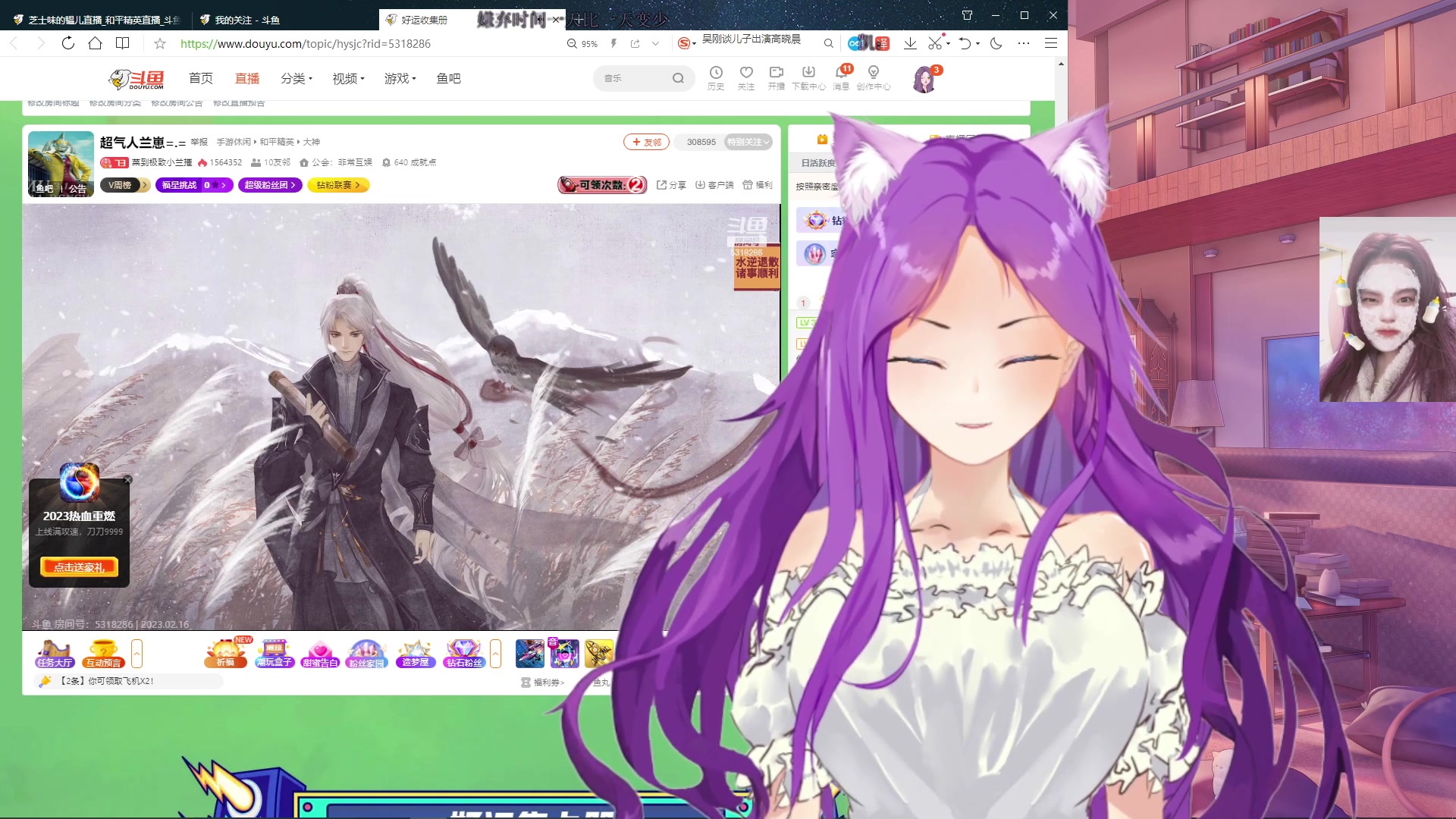This screenshot has width=1456, height=819.
Task: Toggle night mode moon icon
Action: point(996,43)
